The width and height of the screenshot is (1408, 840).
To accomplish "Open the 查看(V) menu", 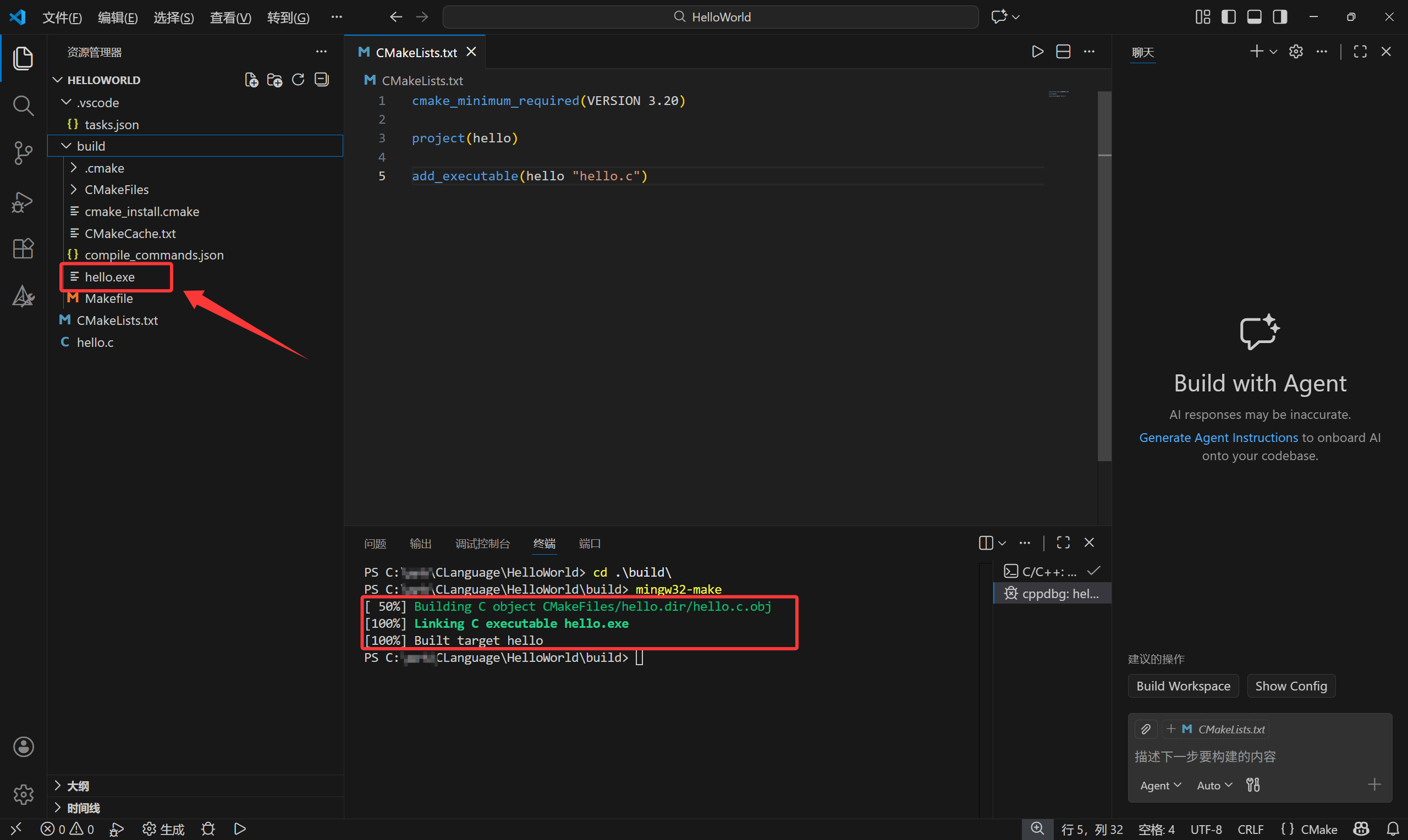I will coord(230,18).
